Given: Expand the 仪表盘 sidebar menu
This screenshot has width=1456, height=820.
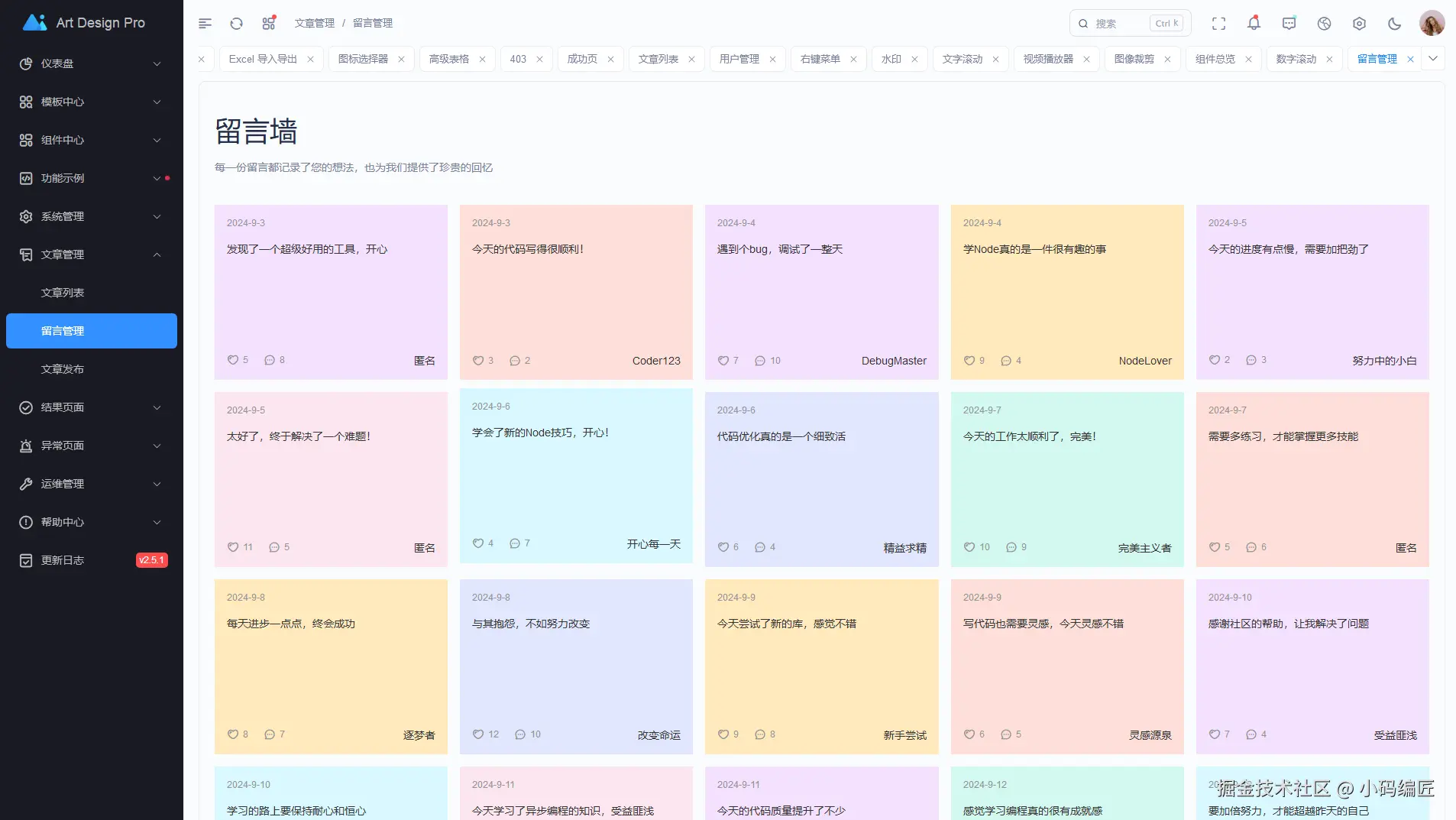Looking at the screenshot, I should pyautogui.click(x=92, y=63).
